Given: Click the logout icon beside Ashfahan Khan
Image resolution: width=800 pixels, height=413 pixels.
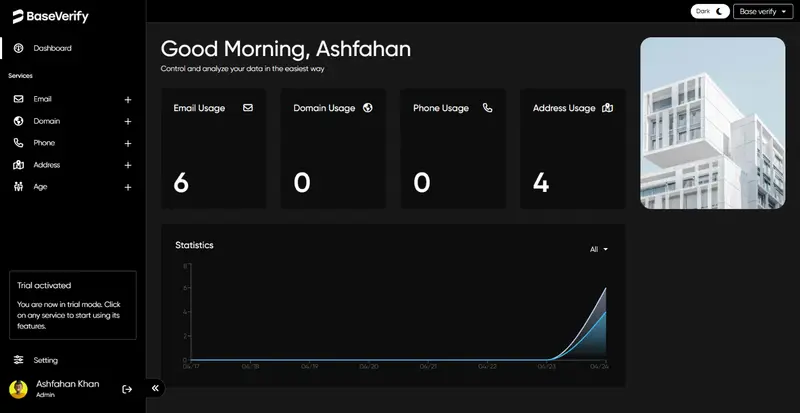Looking at the screenshot, I should tap(127, 389).
